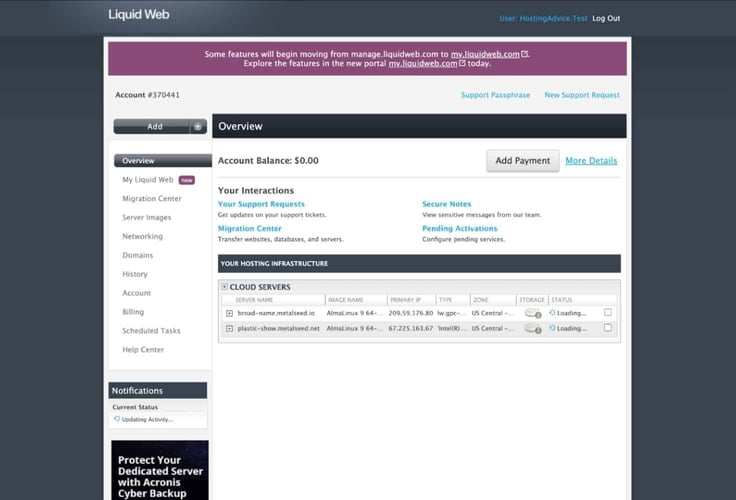Go to Billing

(133, 312)
